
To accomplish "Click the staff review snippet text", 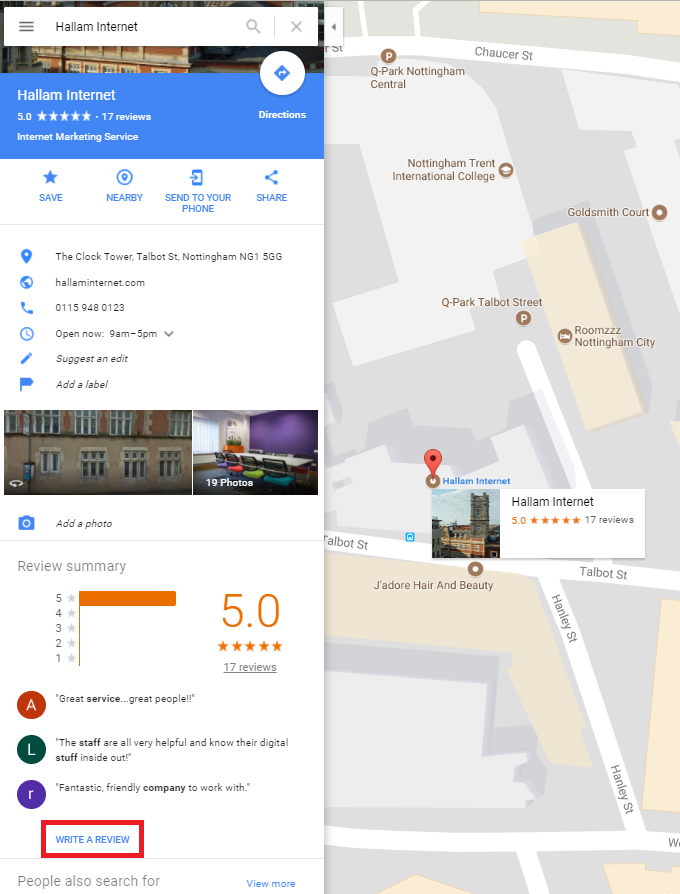I will (172, 750).
